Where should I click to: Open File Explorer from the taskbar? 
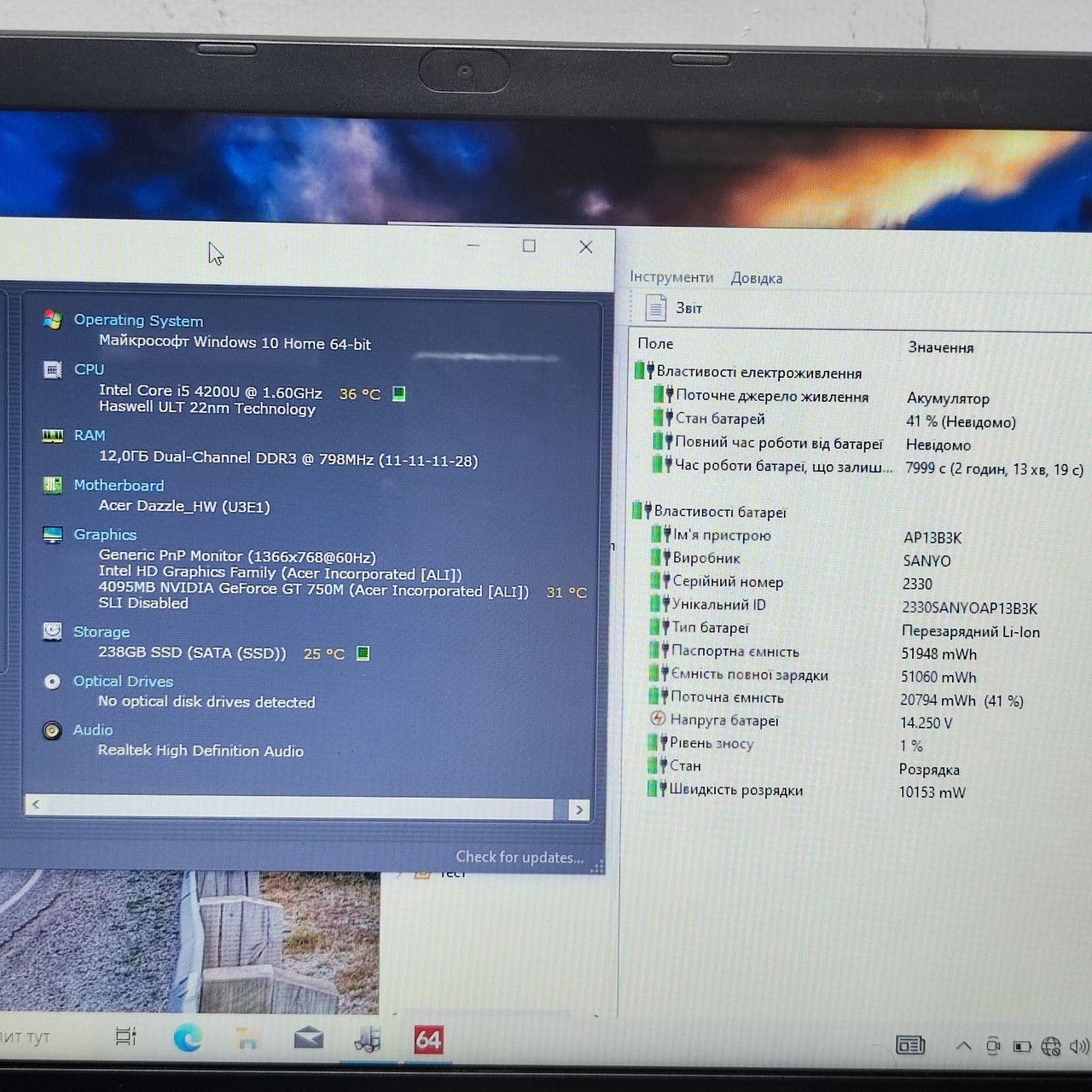247,1037
